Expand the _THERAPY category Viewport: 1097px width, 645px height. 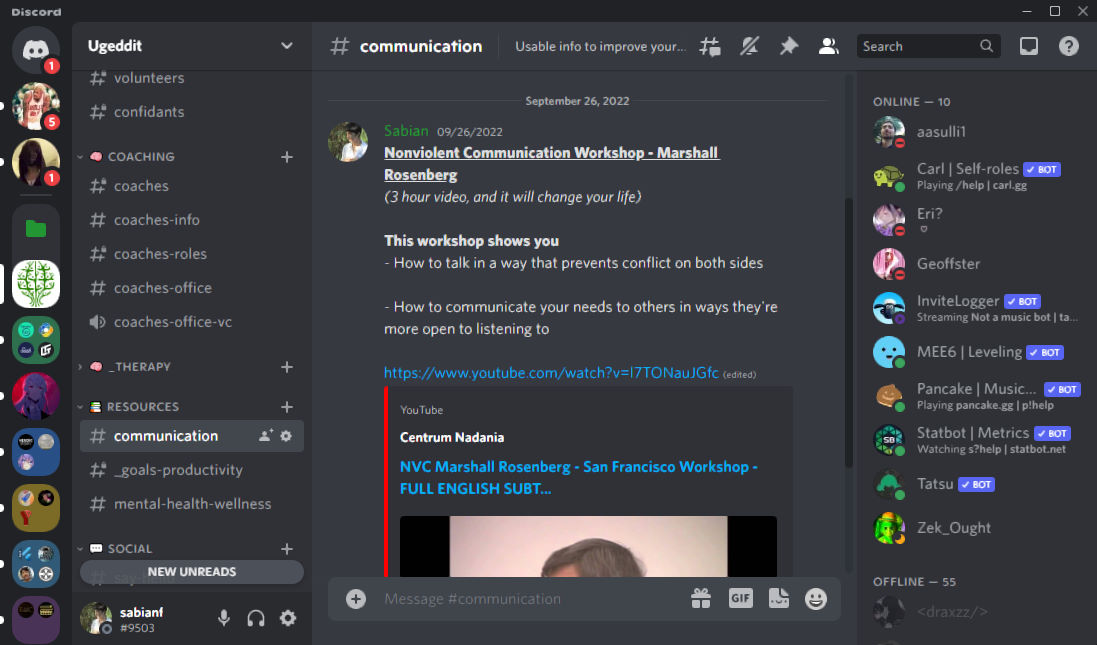pos(138,367)
